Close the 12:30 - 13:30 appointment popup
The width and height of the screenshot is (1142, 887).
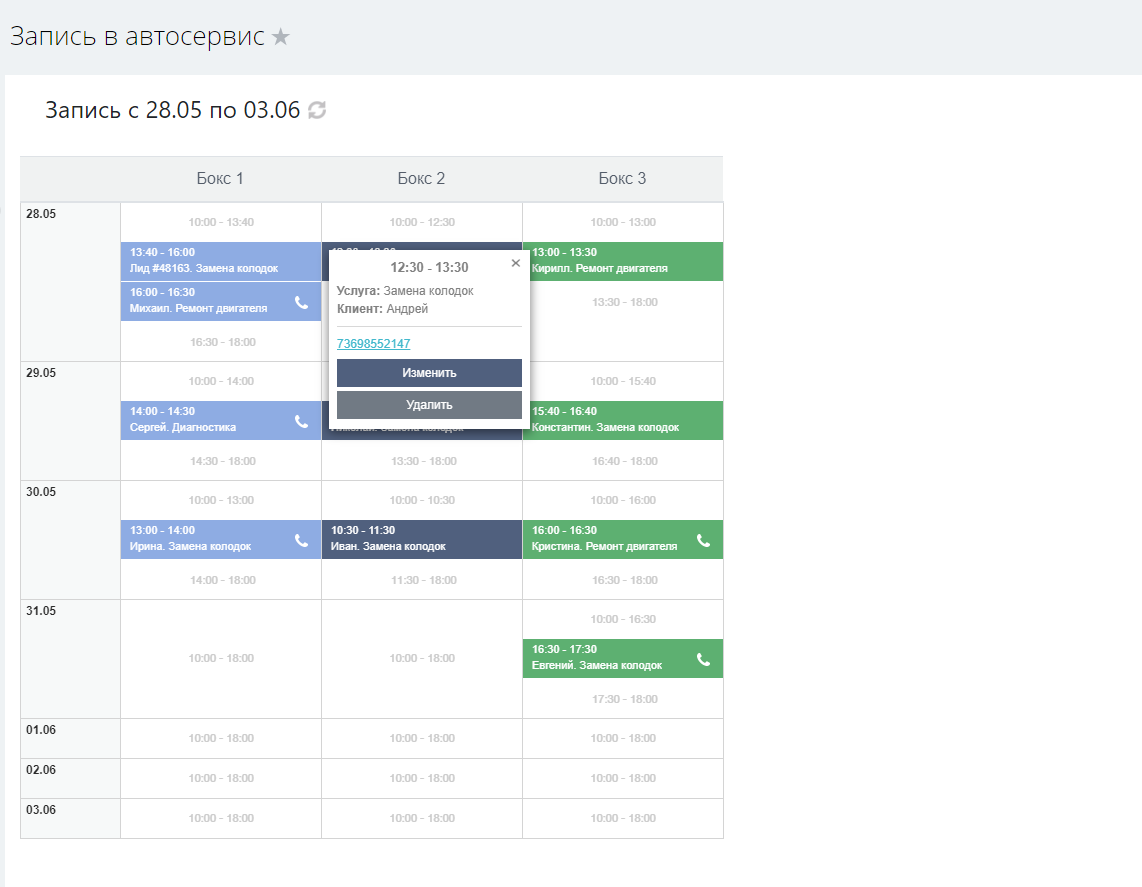[x=516, y=263]
